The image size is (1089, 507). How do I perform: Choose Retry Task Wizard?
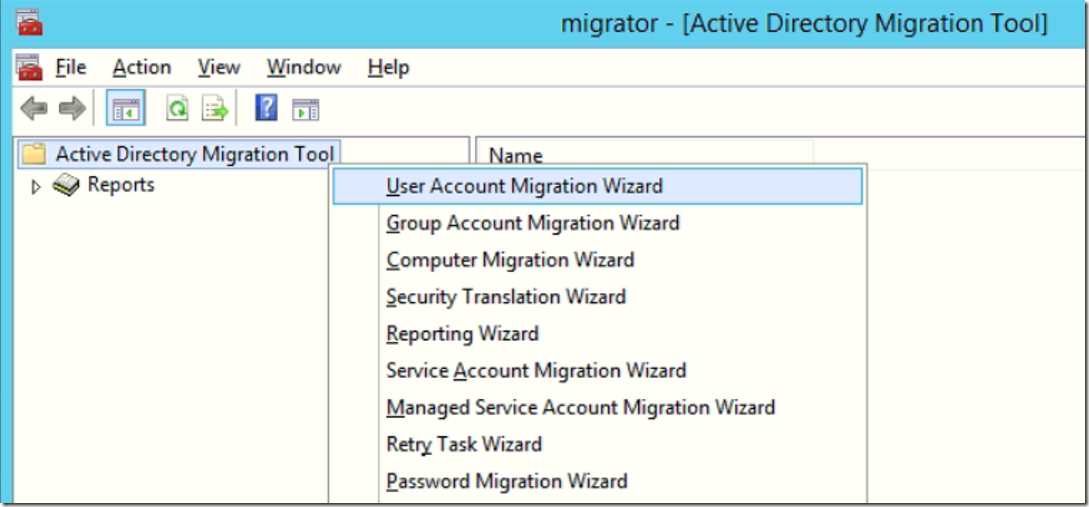click(597, 444)
